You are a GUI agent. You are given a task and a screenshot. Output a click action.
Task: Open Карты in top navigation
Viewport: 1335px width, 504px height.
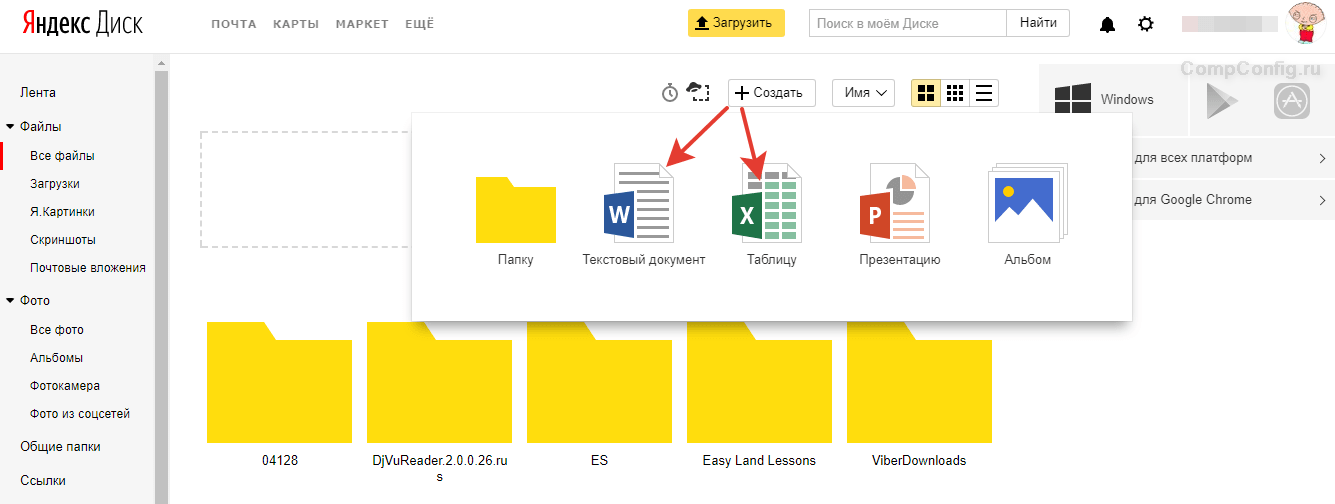tap(296, 24)
